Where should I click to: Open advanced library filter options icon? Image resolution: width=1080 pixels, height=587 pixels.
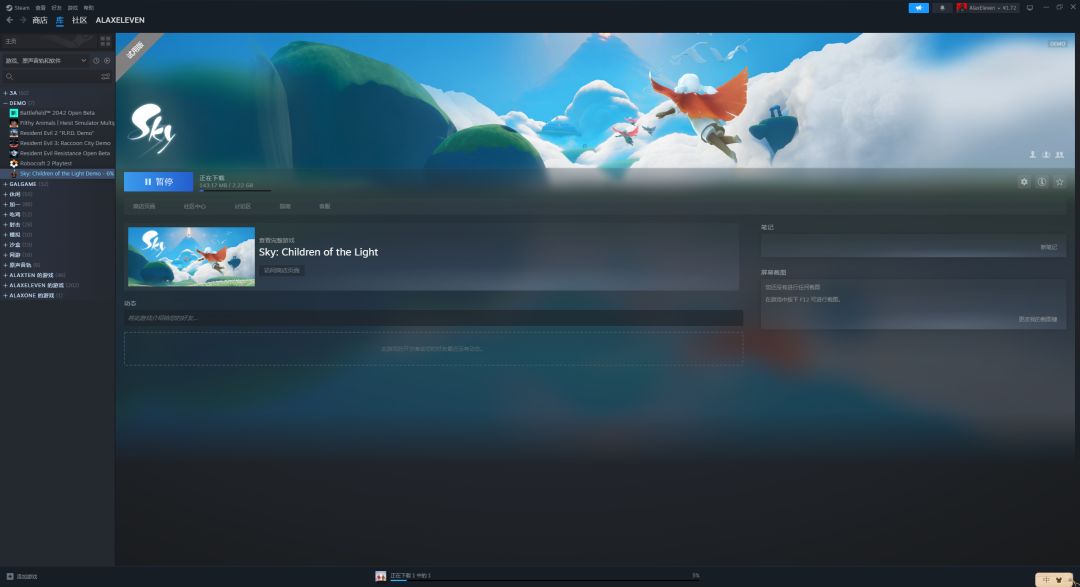point(105,76)
